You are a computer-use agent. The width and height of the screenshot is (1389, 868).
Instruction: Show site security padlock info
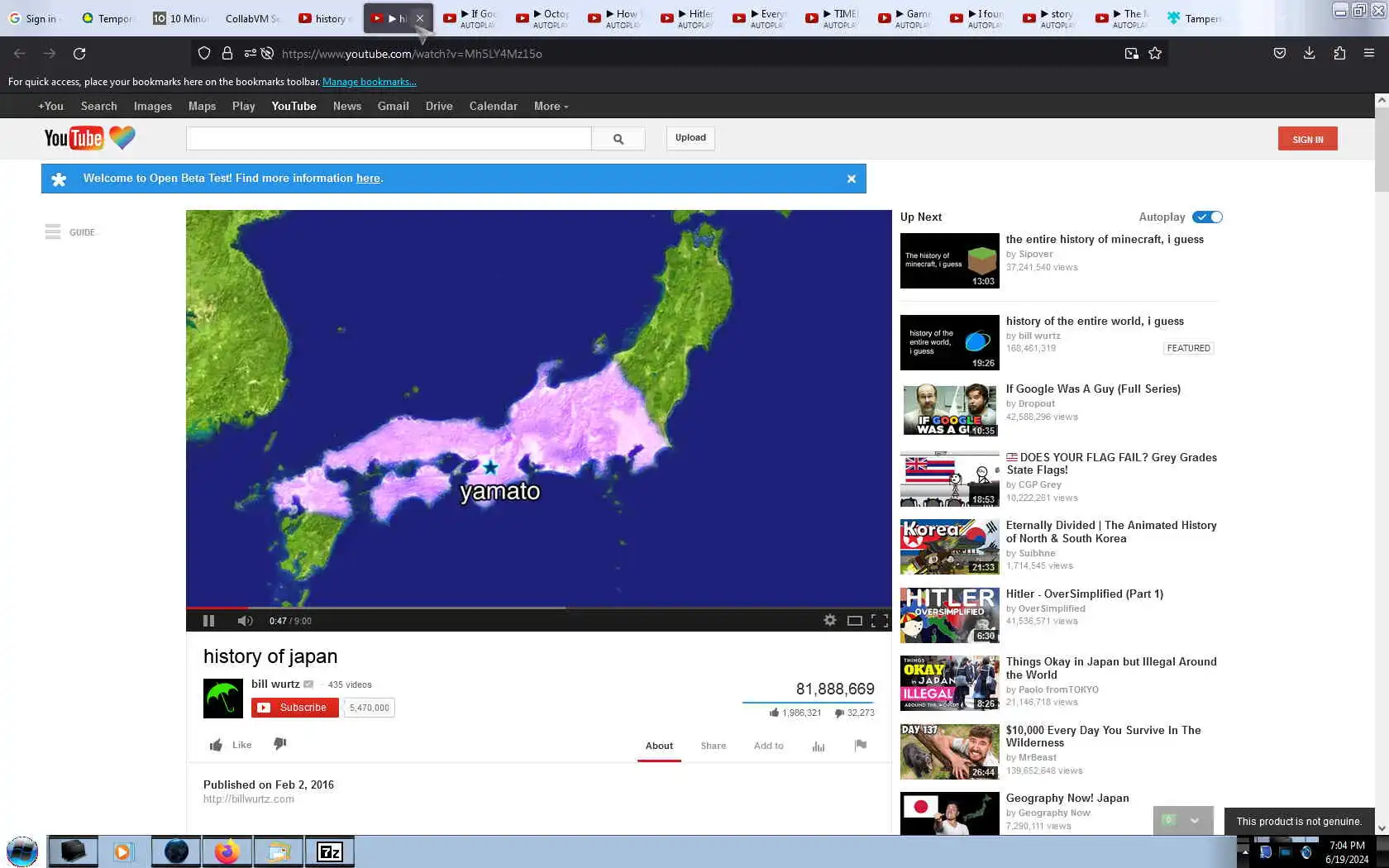227,54
